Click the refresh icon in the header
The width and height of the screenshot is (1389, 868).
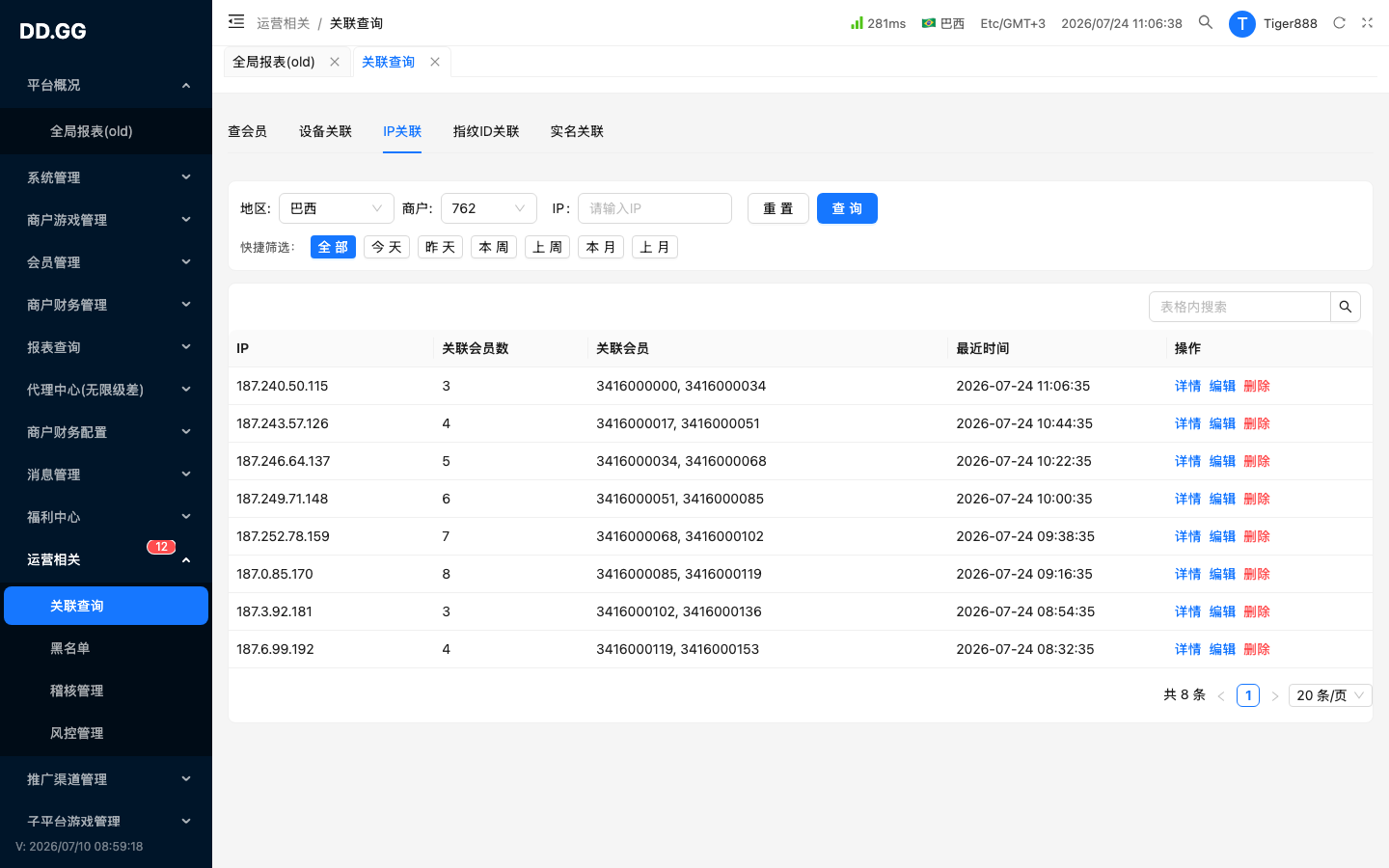(x=1339, y=22)
